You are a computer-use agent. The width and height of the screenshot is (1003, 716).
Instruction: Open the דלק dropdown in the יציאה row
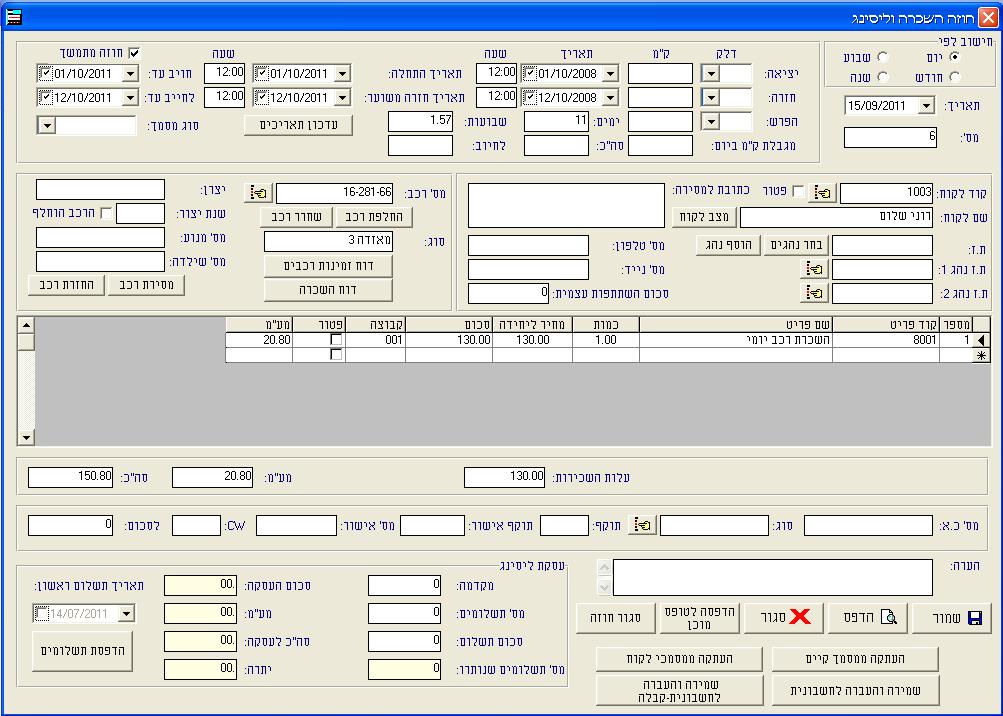[x=711, y=74]
